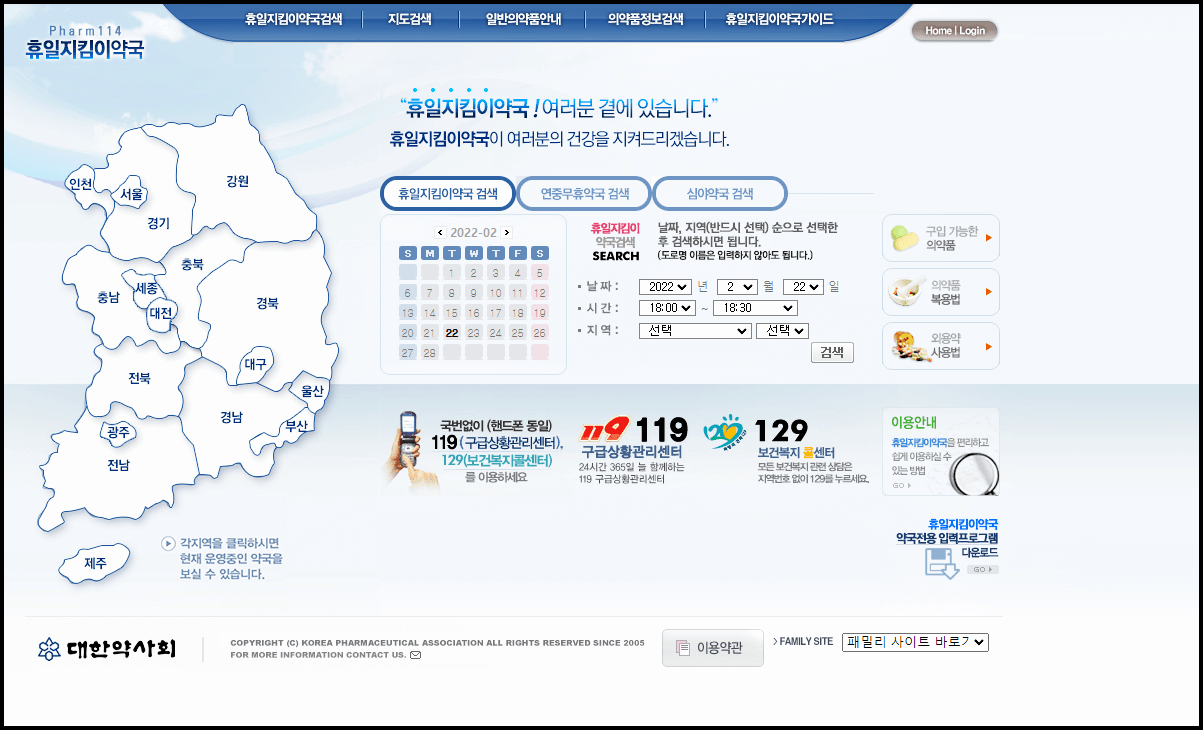This screenshot has width=1203, height=730.
Task: Select 서울 on the map
Action: click(132, 194)
